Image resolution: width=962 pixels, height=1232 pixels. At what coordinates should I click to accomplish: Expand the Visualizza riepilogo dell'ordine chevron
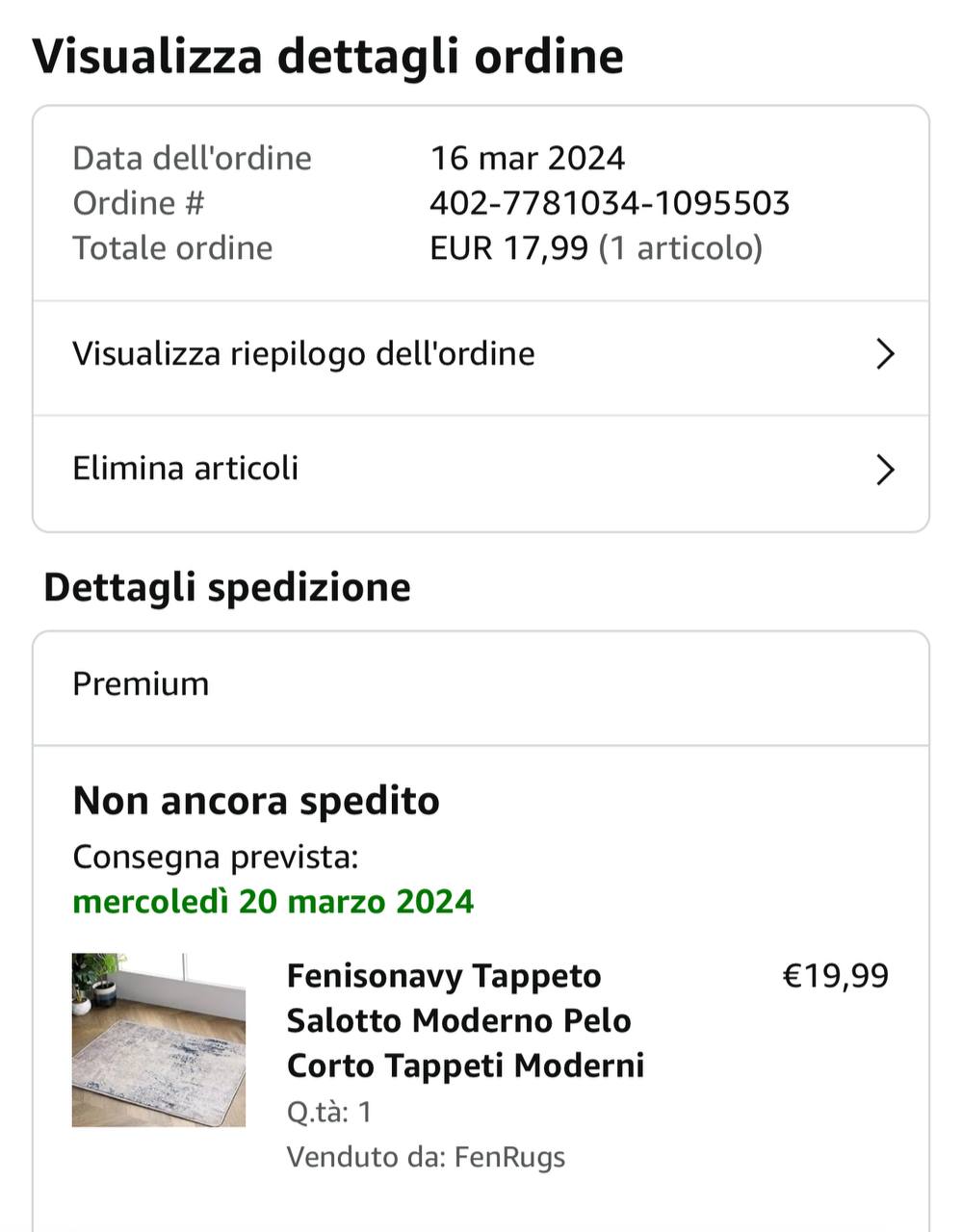(x=885, y=354)
